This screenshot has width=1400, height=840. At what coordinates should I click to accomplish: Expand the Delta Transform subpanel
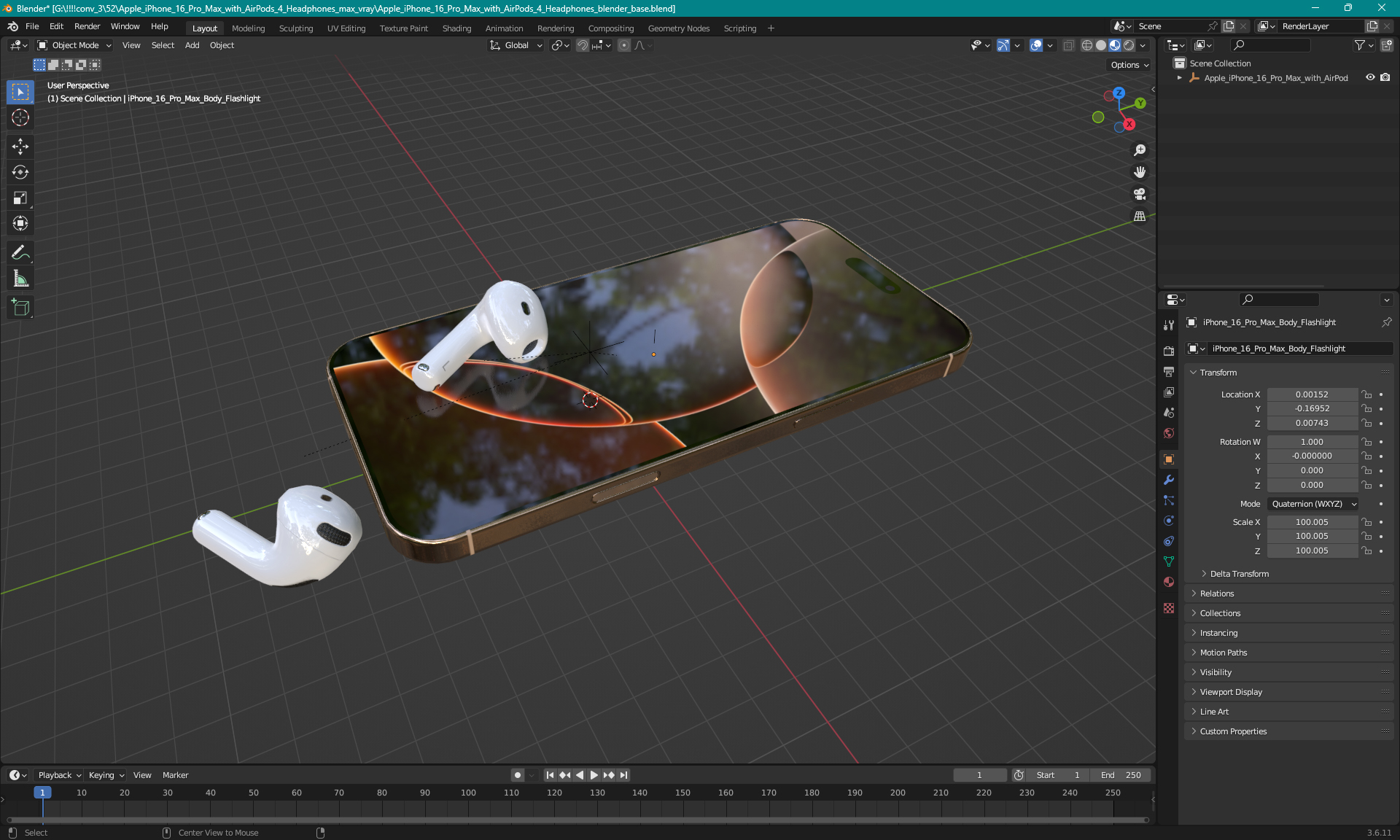[x=1240, y=574]
